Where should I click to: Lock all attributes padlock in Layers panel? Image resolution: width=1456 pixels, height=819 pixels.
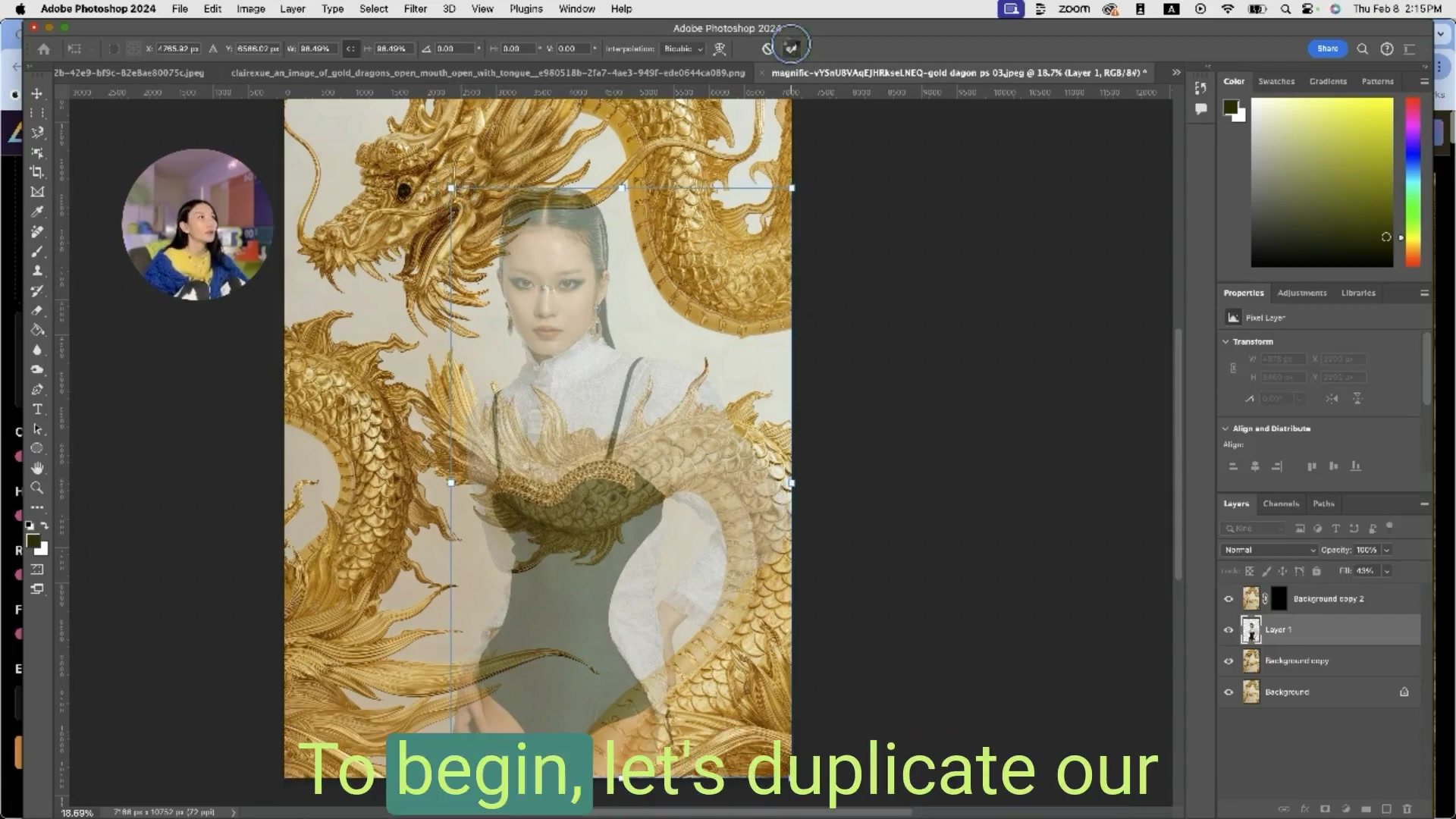(x=1316, y=571)
